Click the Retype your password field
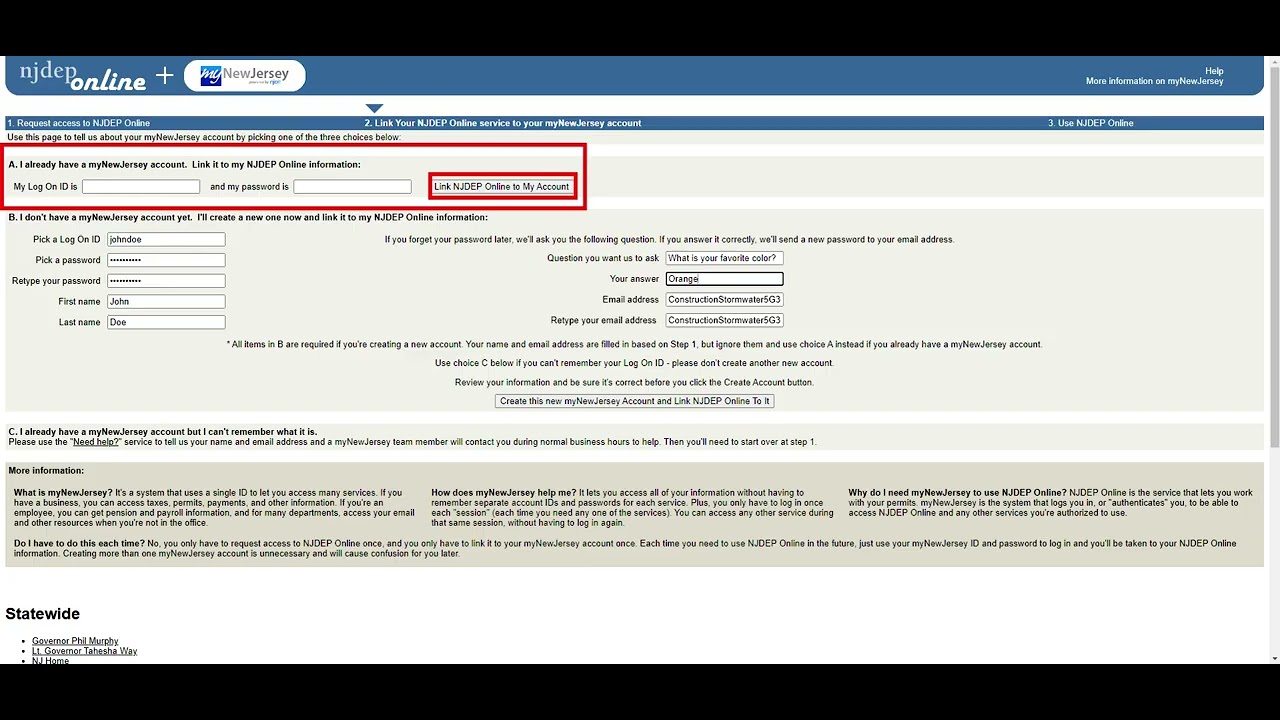 [166, 281]
